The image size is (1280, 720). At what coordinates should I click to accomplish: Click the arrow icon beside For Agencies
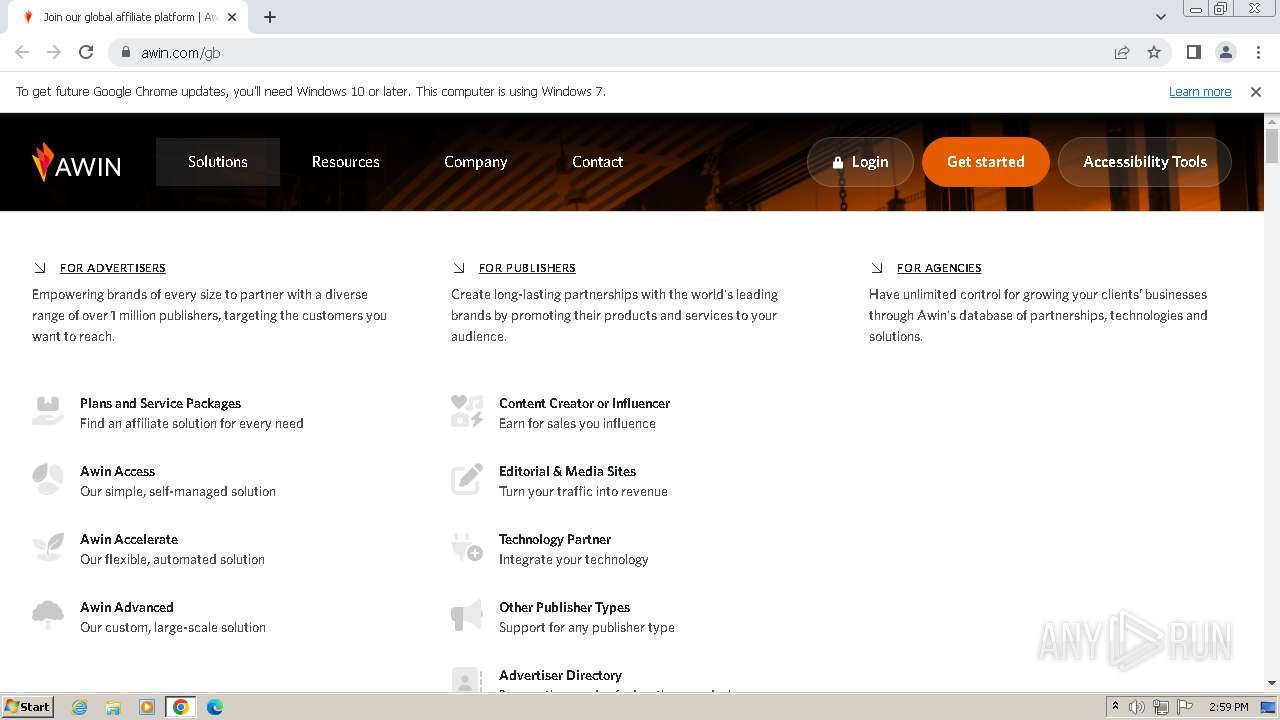[877, 268]
